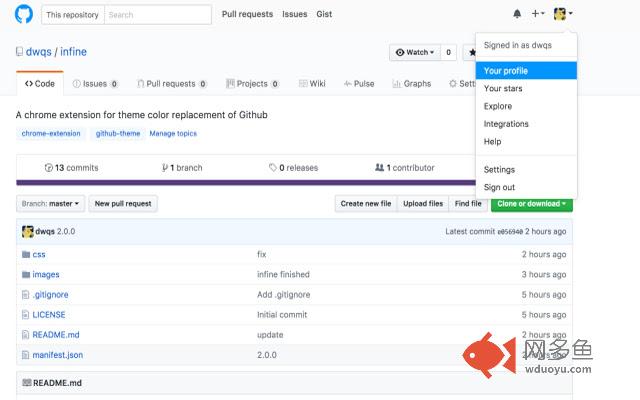
Task: Open the .gitignore file link
Action: 50,295
